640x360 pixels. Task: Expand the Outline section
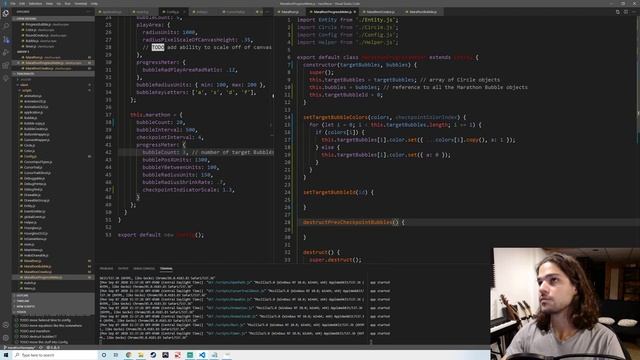(x=53, y=296)
